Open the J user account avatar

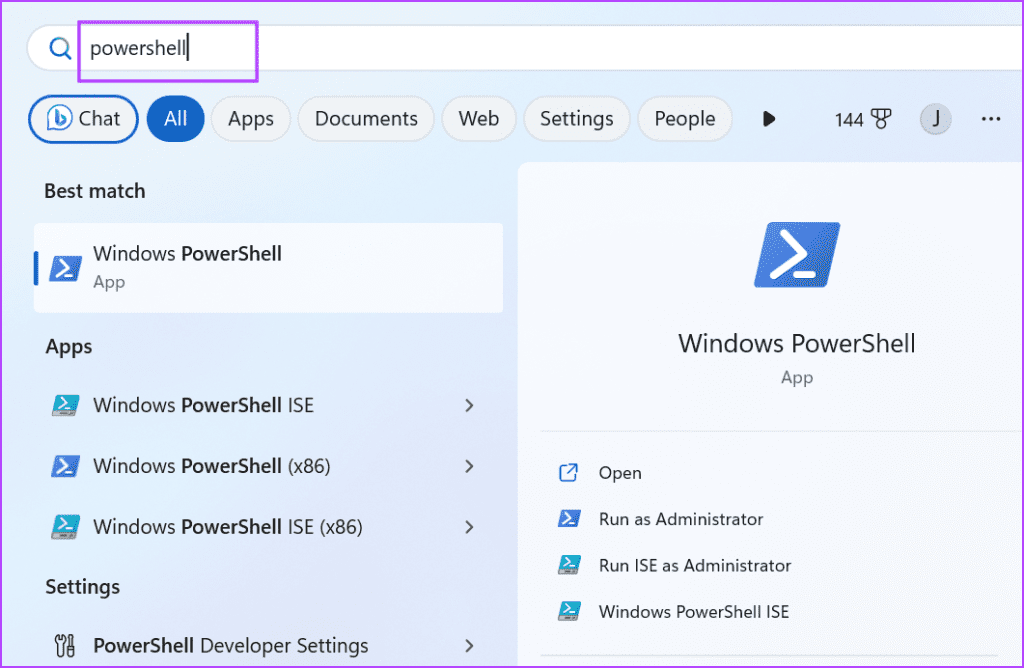[x=935, y=119]
